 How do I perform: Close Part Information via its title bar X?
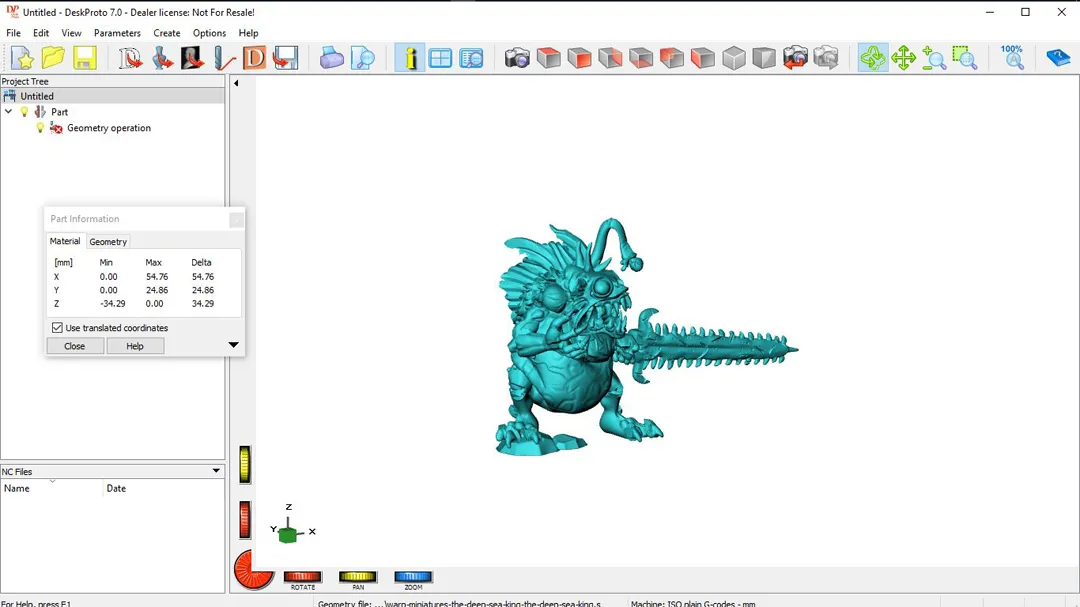tap(236, 220)
